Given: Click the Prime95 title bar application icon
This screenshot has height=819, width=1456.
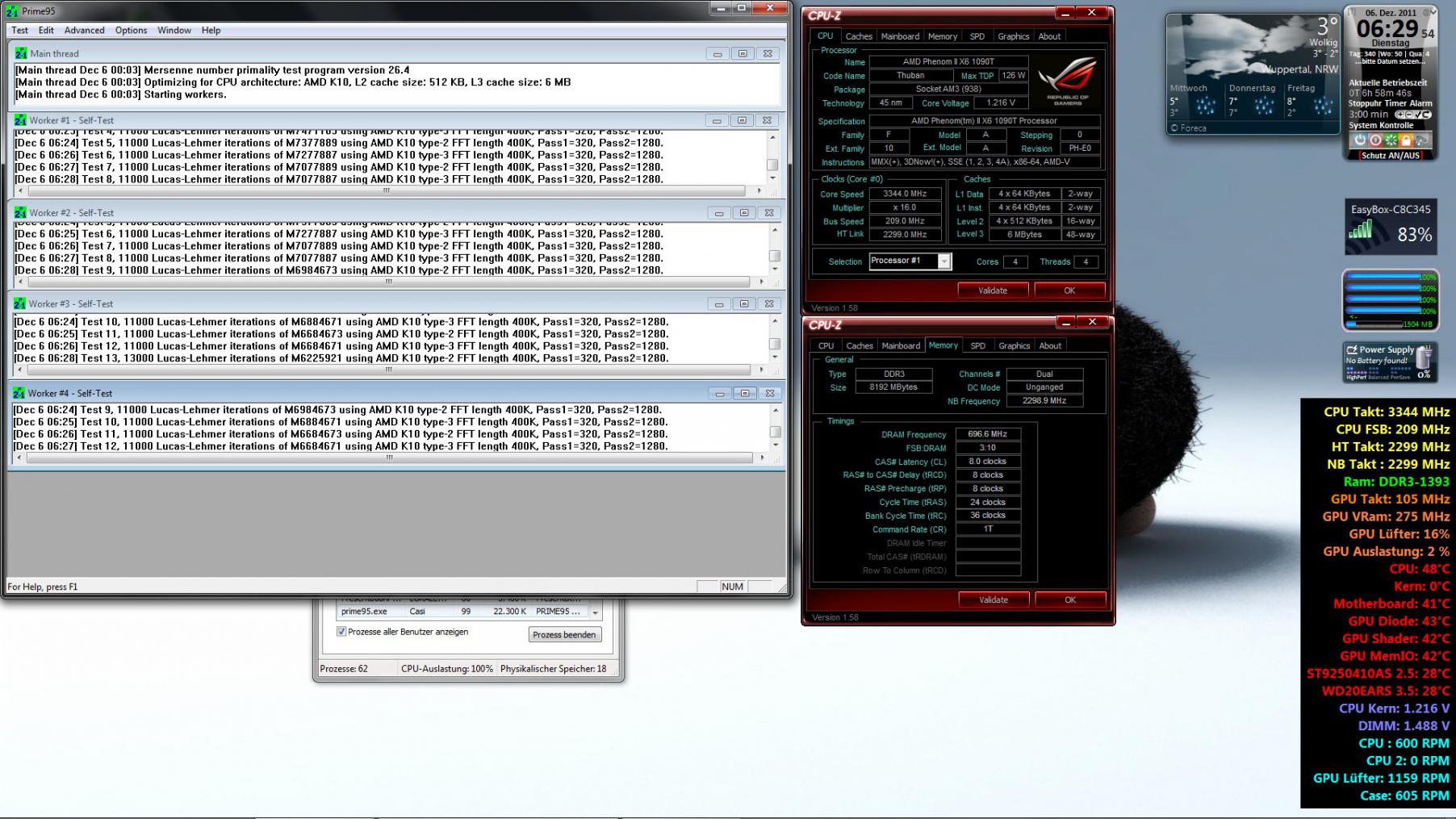Looking at the screenshot, I should click(12, 11).
